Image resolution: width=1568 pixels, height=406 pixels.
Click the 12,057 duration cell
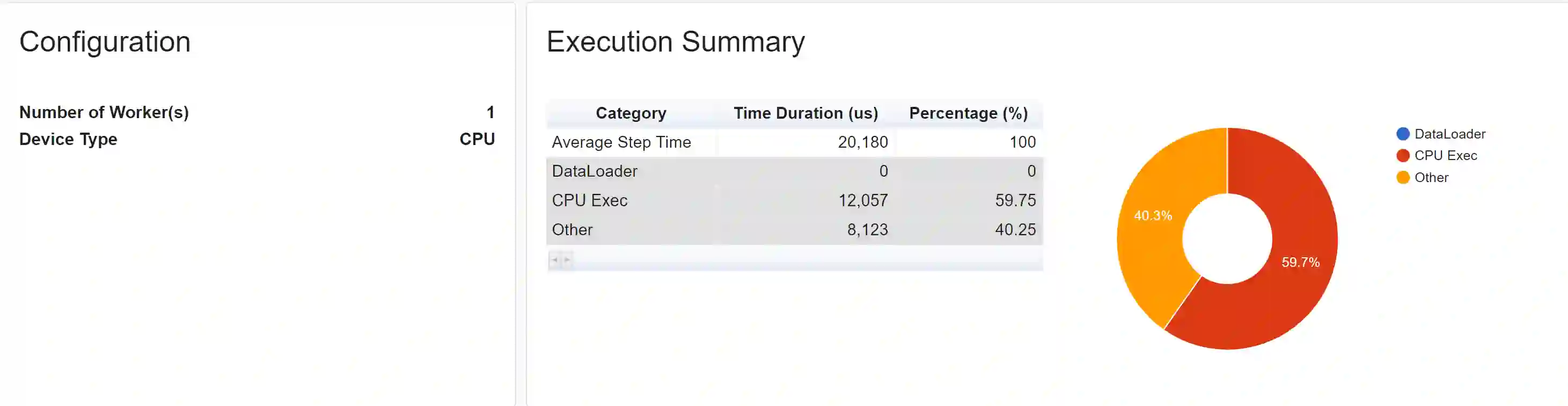coord(862,200)
